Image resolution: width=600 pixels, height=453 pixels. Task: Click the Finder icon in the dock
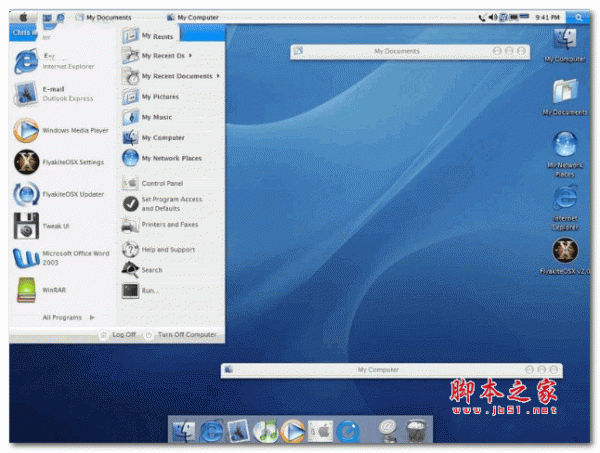coord(183,431)
